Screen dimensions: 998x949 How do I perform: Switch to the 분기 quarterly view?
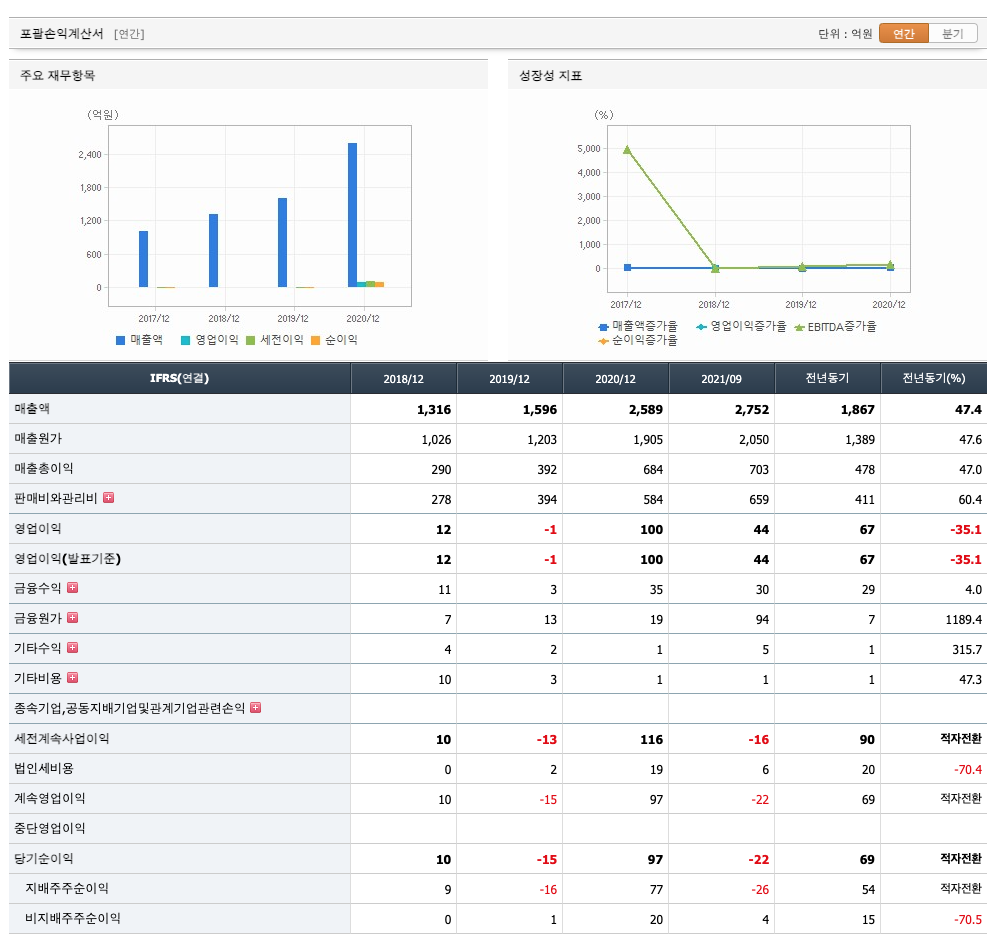click(953, 33)
